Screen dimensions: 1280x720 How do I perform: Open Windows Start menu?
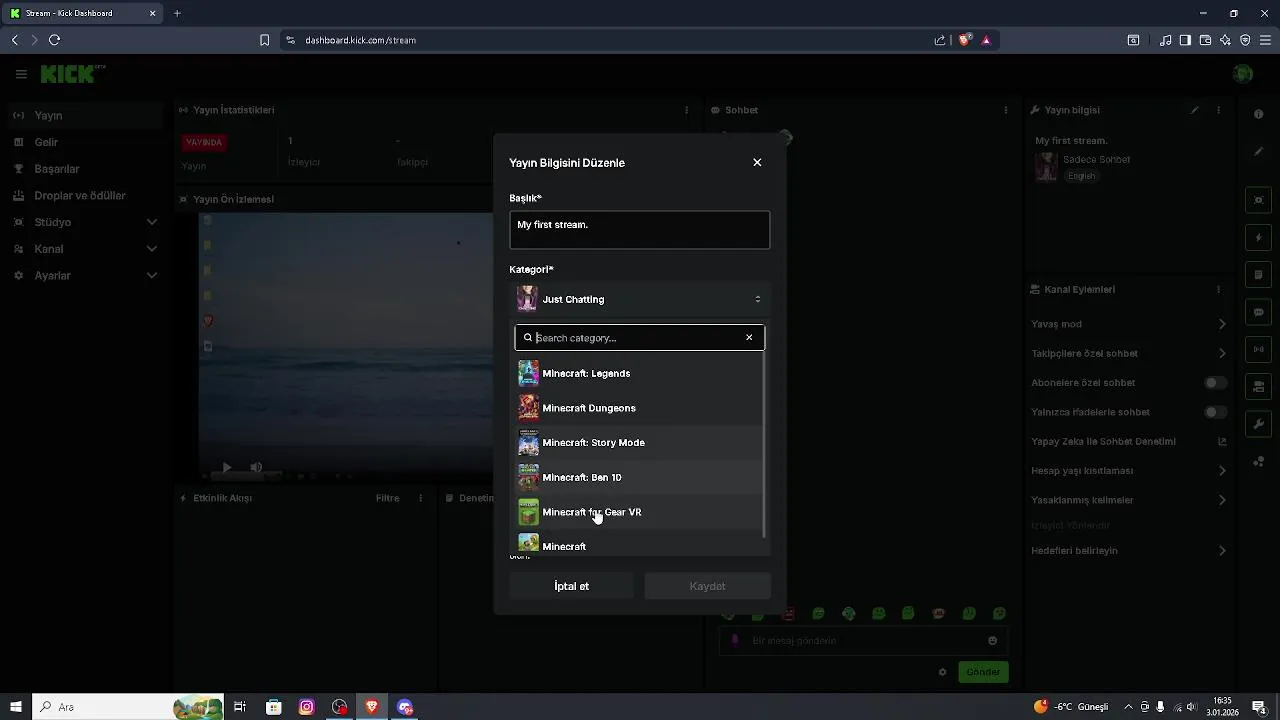click(x=16, y=707)
